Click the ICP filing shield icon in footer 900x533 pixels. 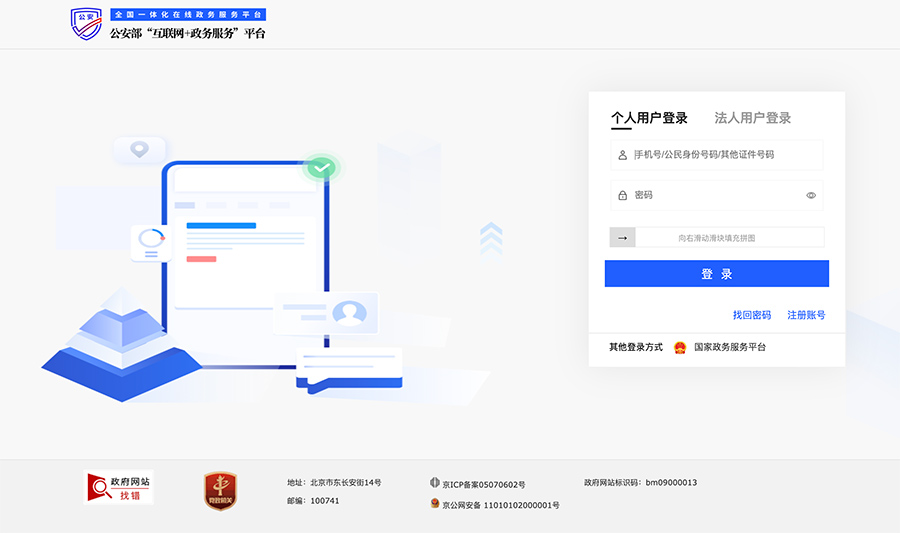[x=435, y=483]
